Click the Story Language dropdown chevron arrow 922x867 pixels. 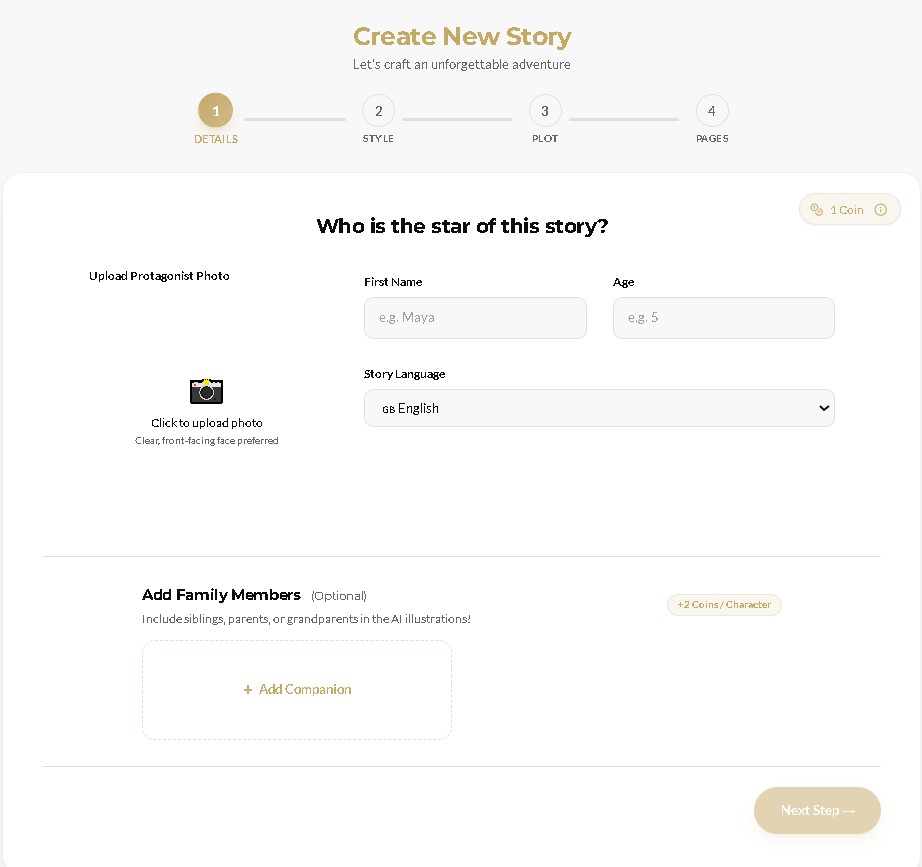pos(824,408)
